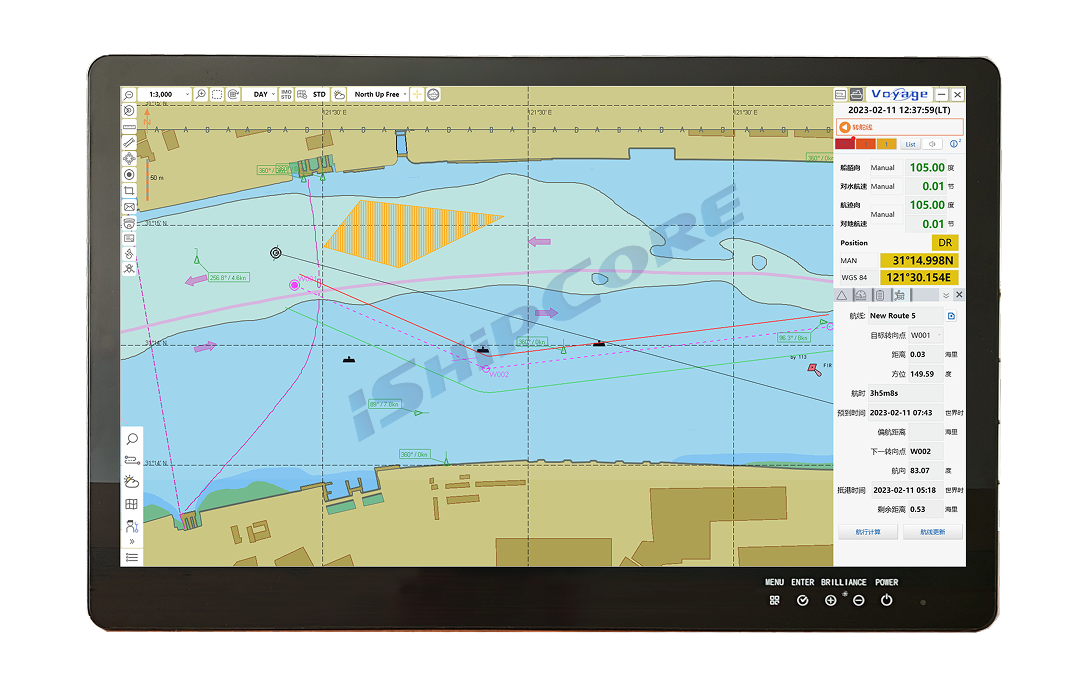Expand the North Up Free orientation dropdown
This screenshot has height=678, width=1090.
380,94
